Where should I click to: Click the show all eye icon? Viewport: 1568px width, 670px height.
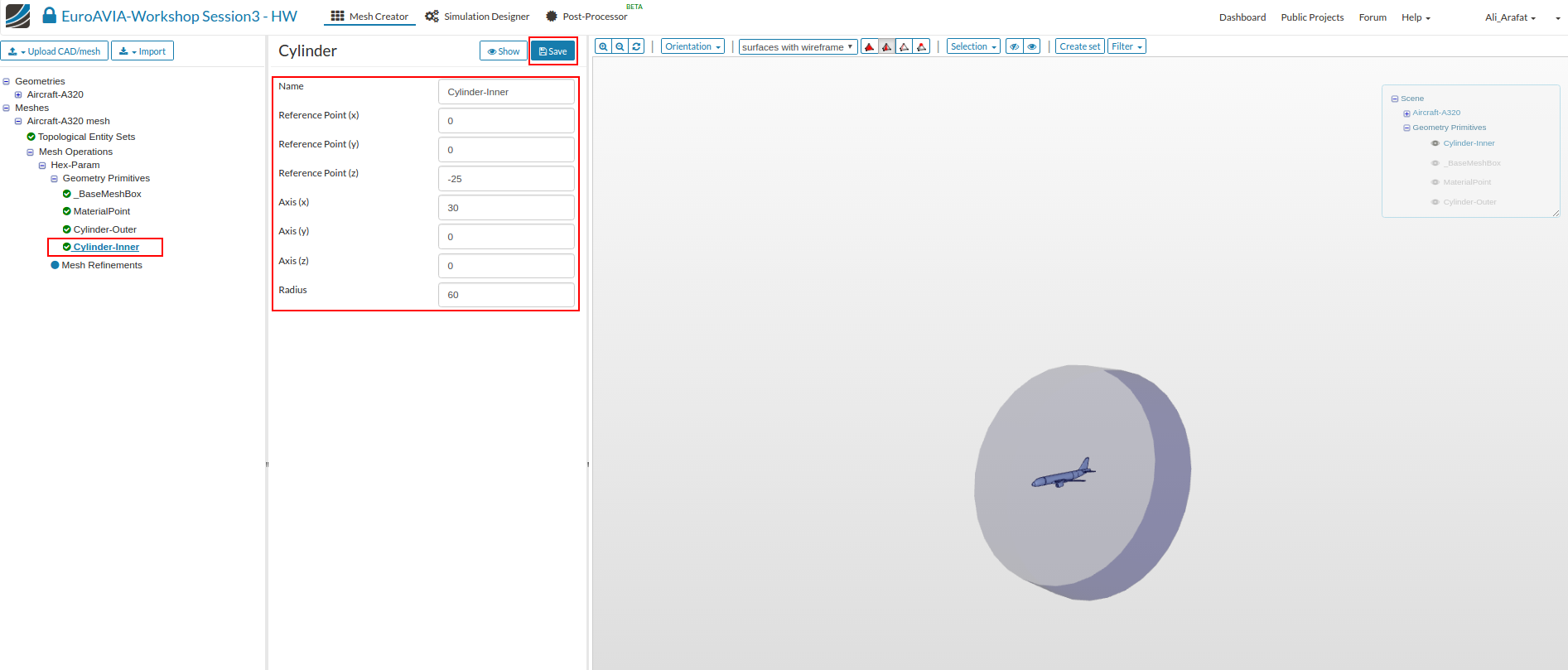pos(1033,46)
